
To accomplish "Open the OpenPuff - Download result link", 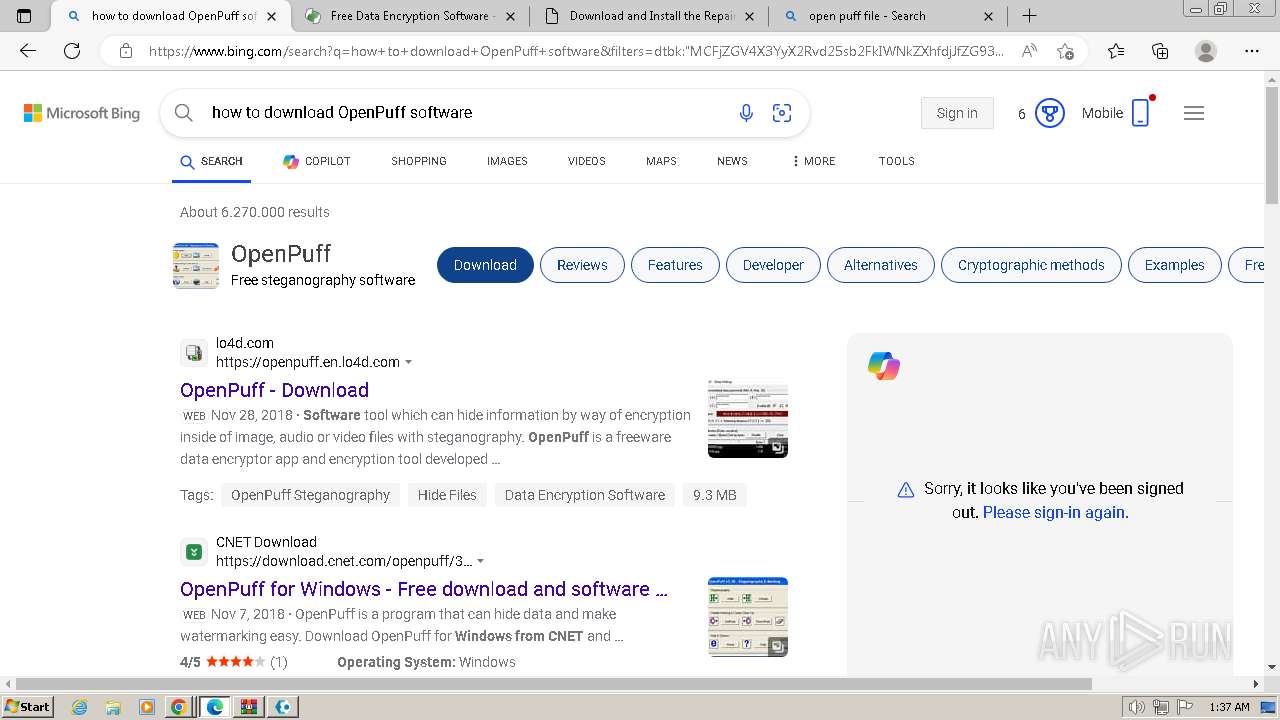I will click(274, 390).
